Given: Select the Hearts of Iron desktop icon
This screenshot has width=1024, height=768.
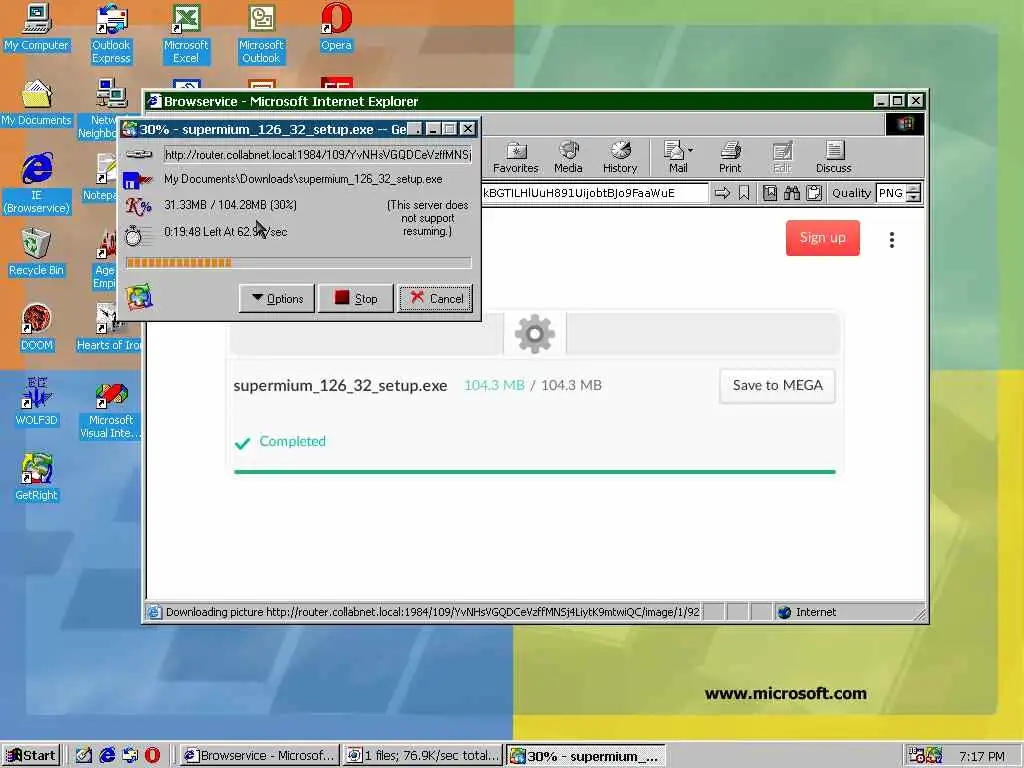Looking at the screenshot, I should pos(108,328).
